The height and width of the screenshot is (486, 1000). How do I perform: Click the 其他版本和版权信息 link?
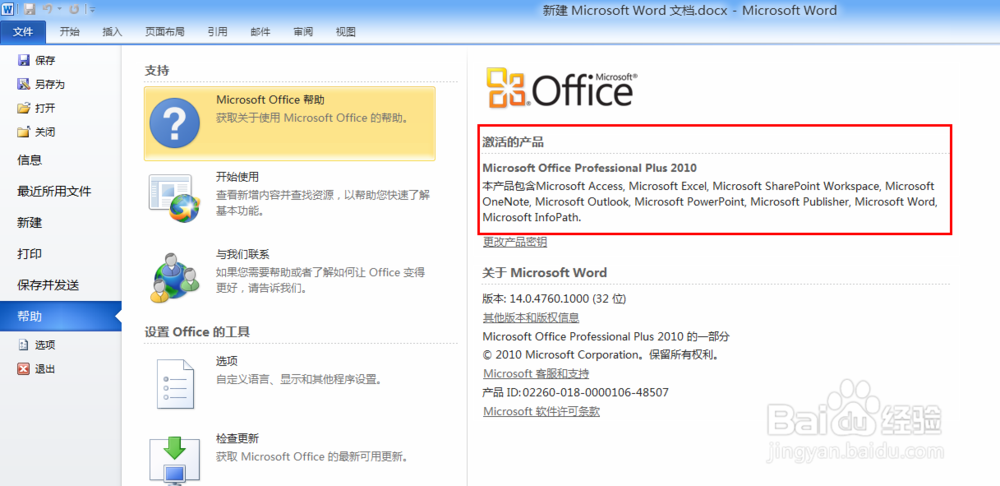[531, 318]
